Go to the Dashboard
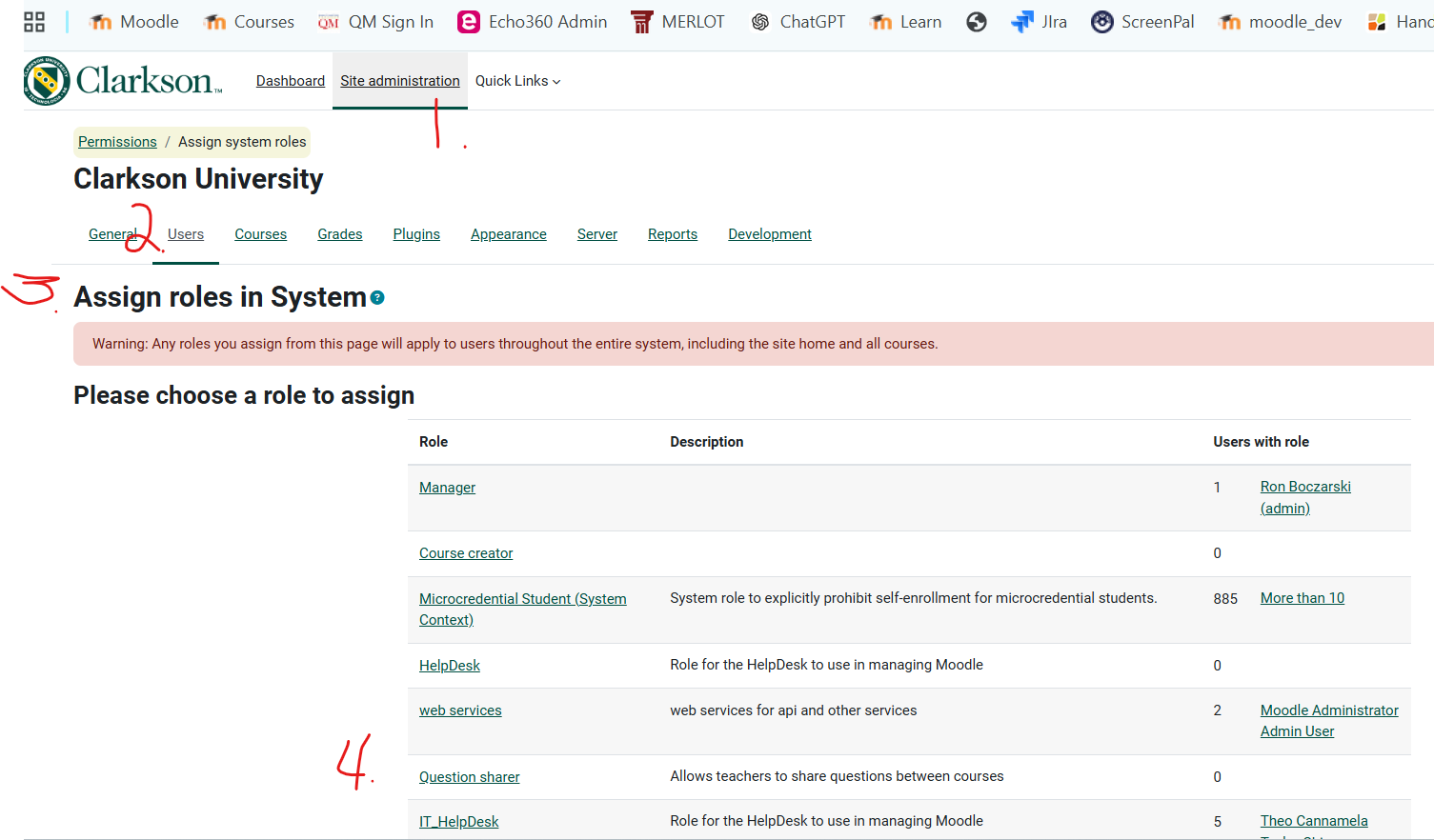The height and width of the screenshot is (840, 1434). click(x=291, y=81)
